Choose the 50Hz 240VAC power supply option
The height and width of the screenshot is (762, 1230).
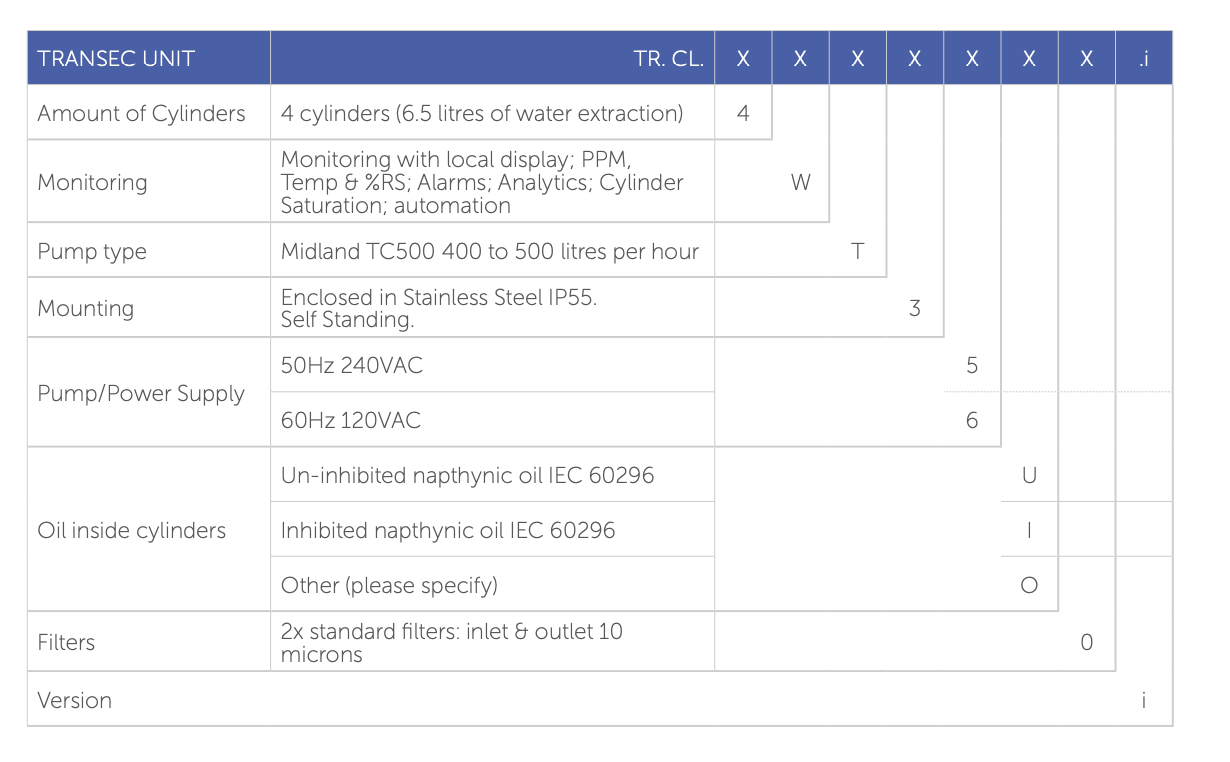click(x=352, y=365)
